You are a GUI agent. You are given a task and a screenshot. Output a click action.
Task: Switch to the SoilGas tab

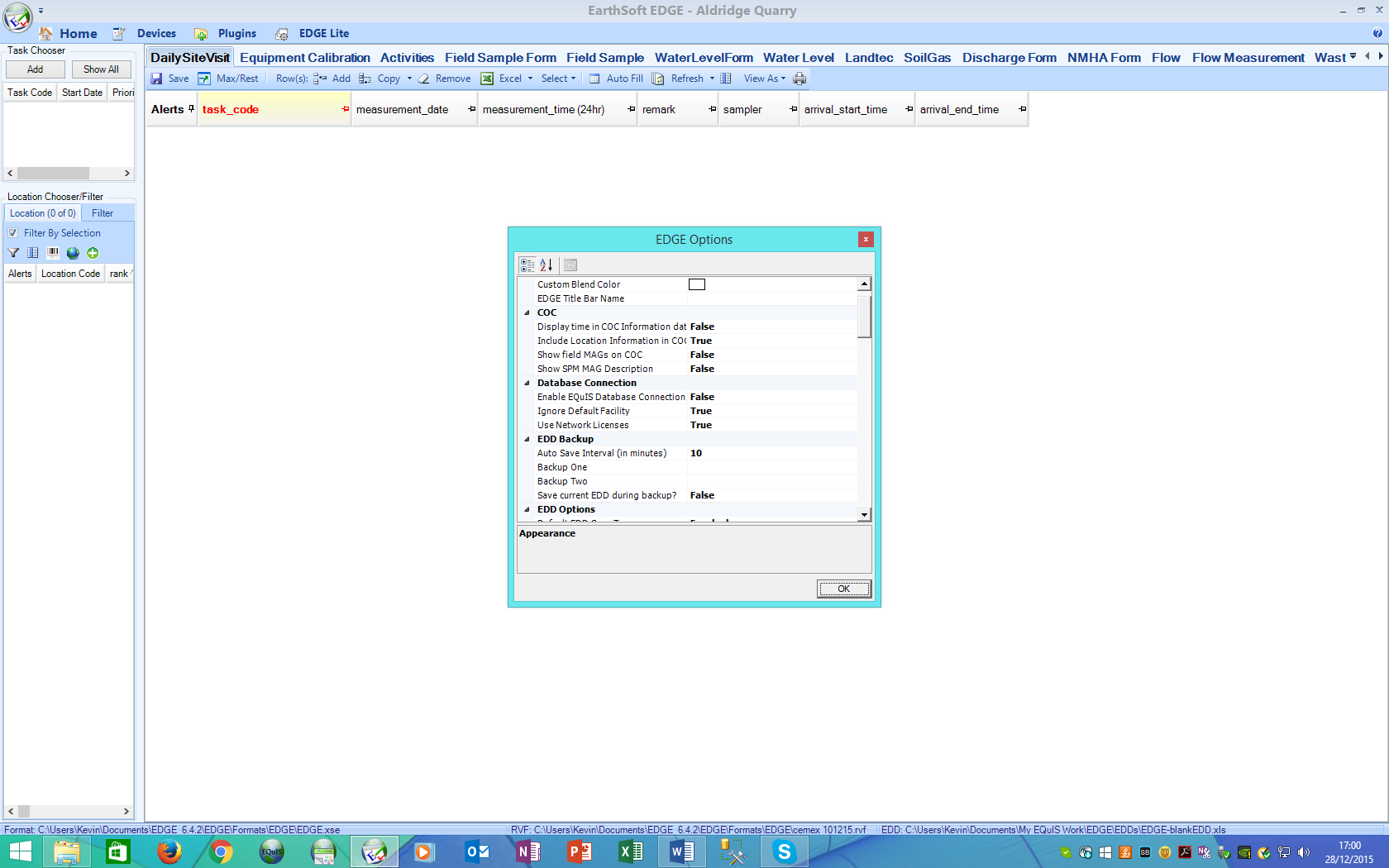tap(927, 57)
